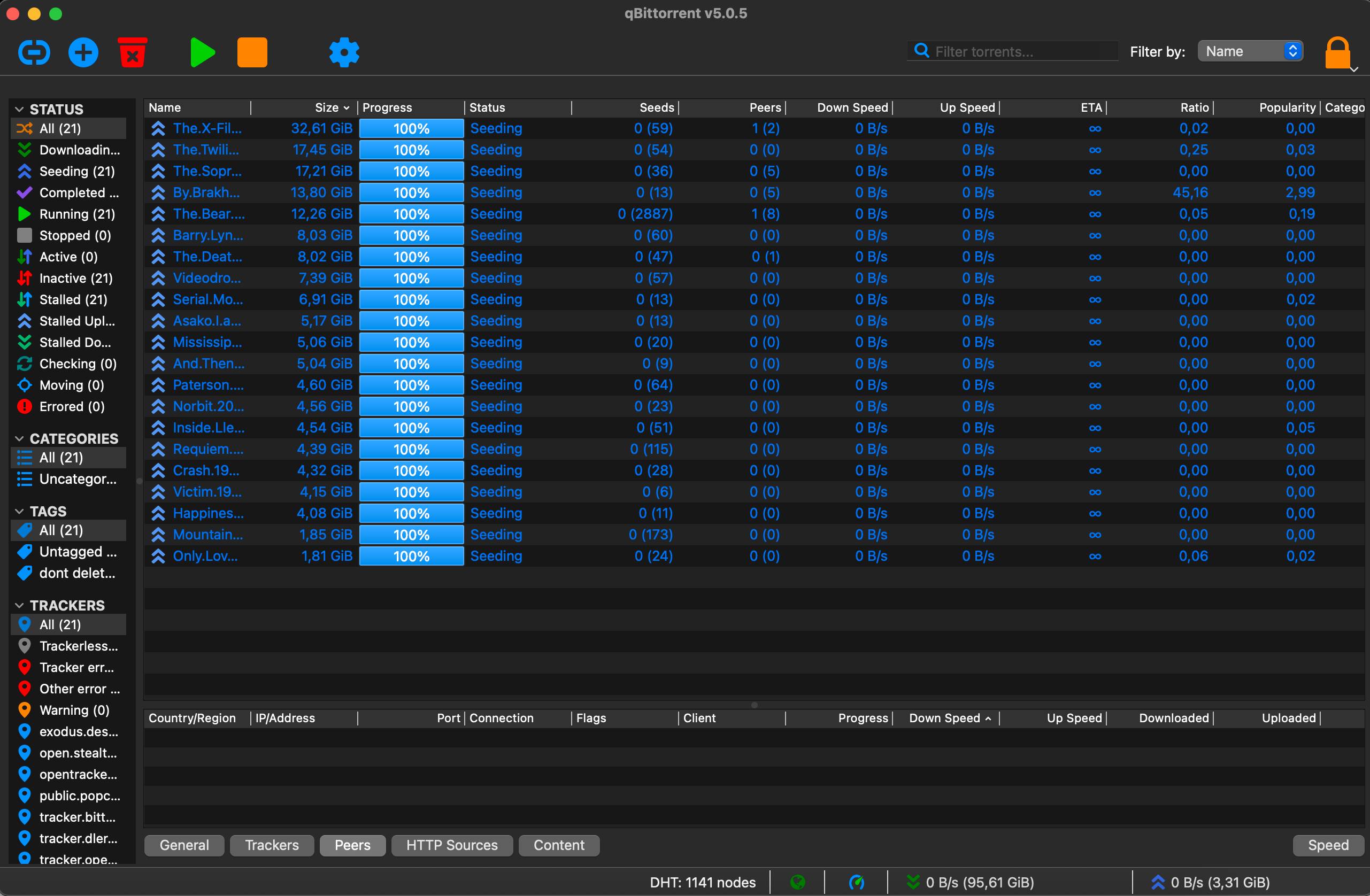The image size is (1370, 896).
Task: Click the grey Trackerless pin icon
Action: [25, 646]
